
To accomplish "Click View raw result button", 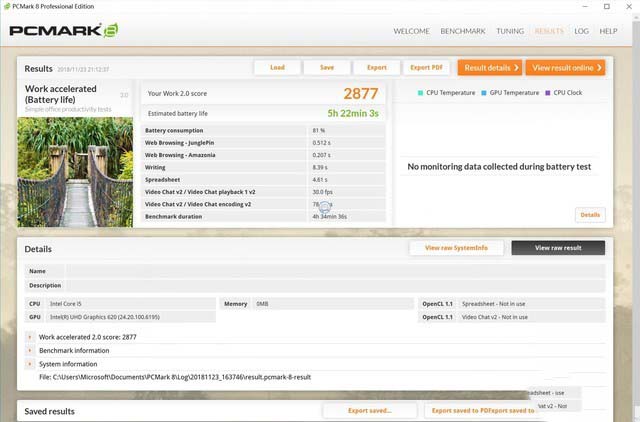I will (558, 248).
